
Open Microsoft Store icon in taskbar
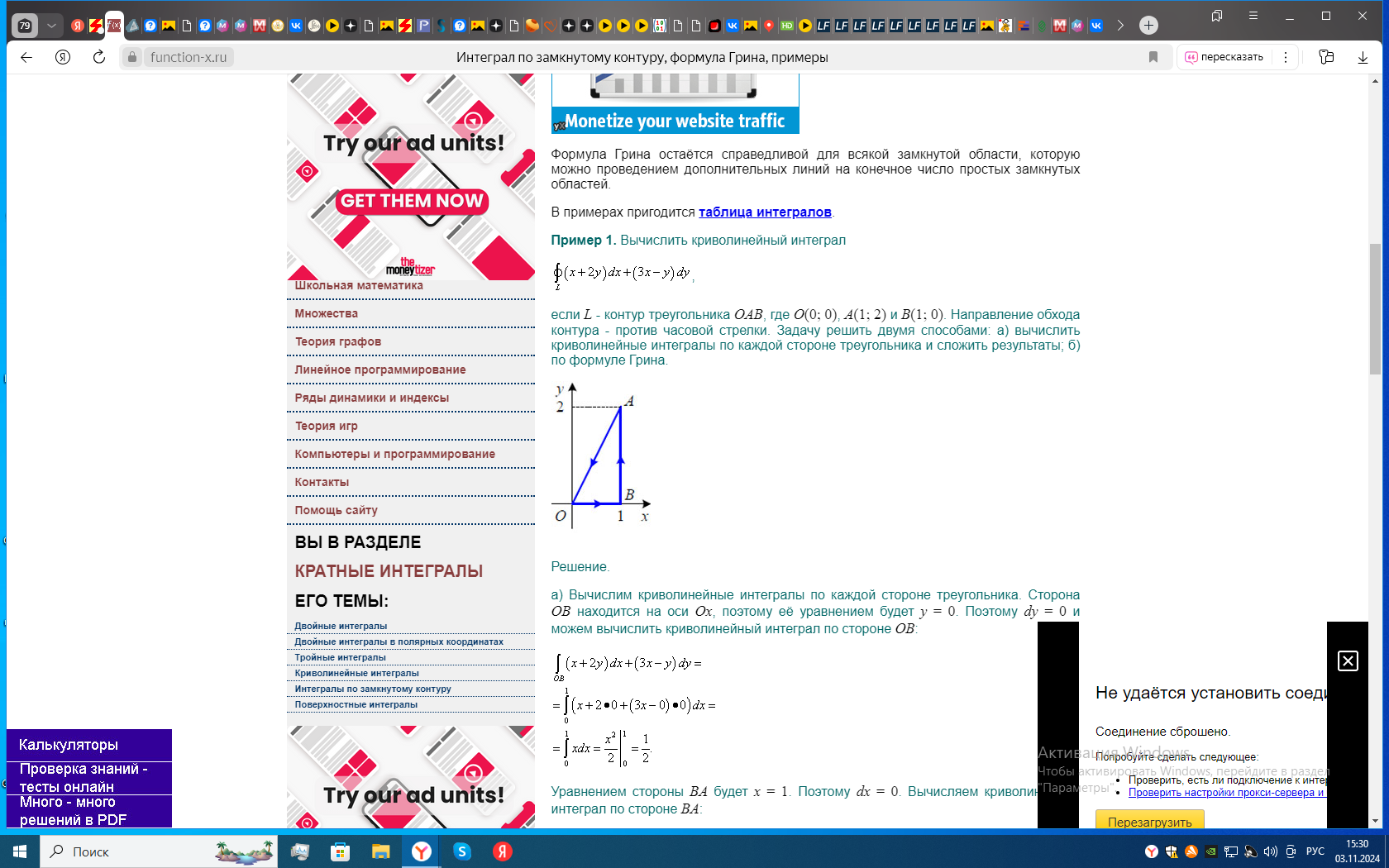(x=340, y=851)
